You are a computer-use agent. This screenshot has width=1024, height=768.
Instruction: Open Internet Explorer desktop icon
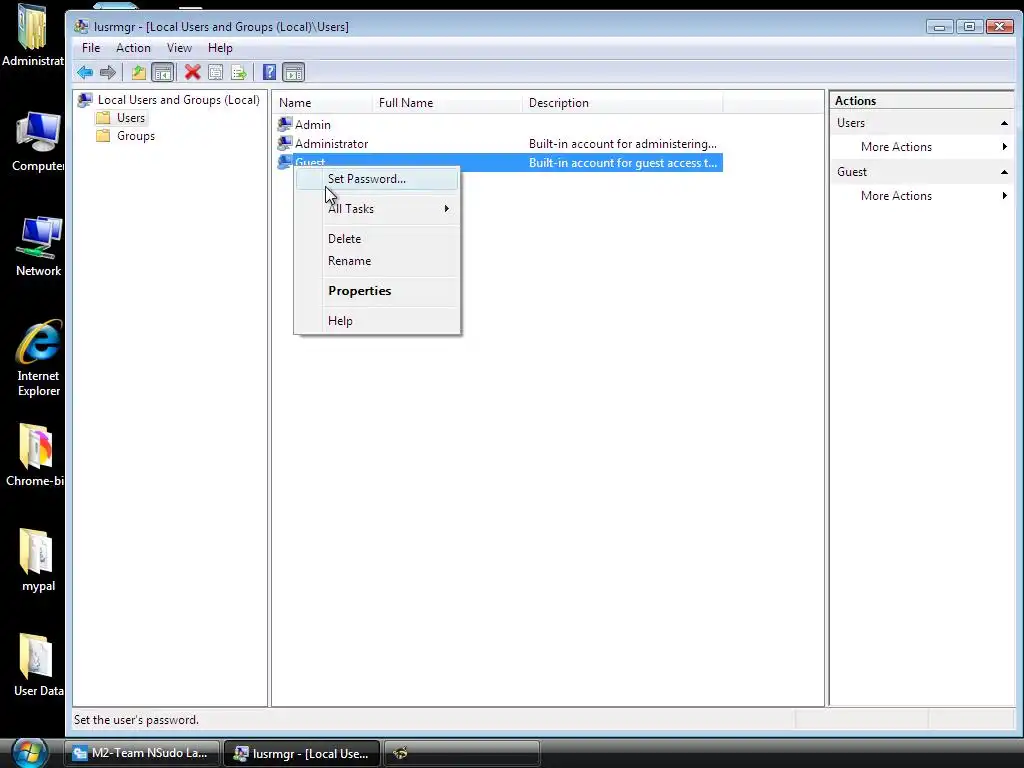tap(39, 358)
